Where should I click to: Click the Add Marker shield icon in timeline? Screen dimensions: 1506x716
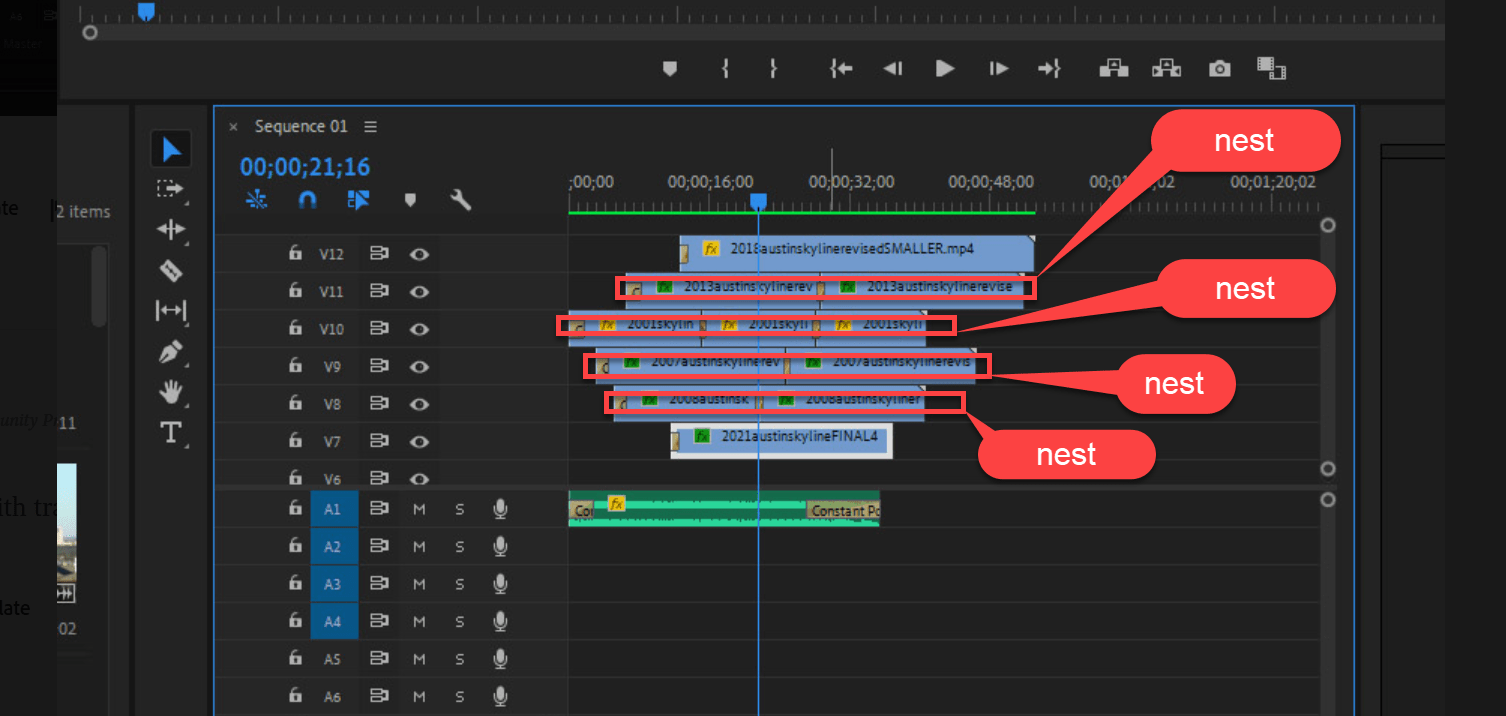click(x=410, y=200)
